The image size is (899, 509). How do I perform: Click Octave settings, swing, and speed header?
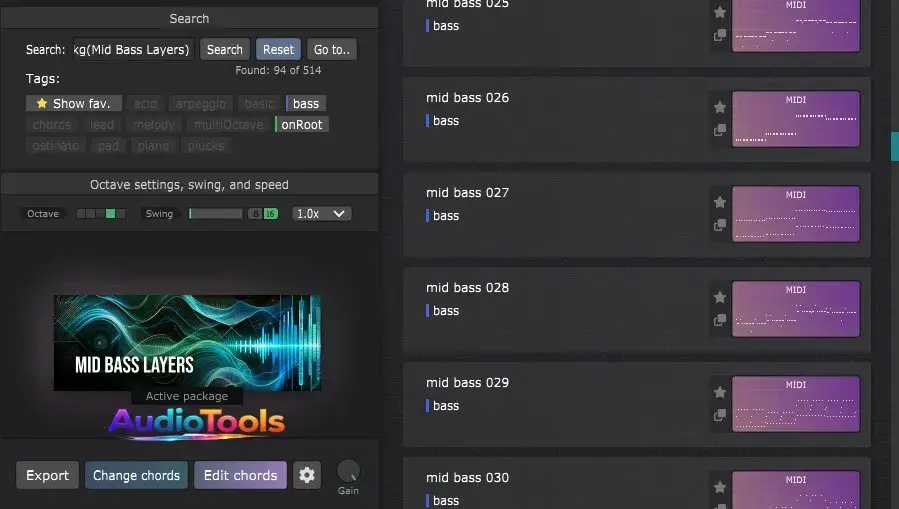point(189,185)
